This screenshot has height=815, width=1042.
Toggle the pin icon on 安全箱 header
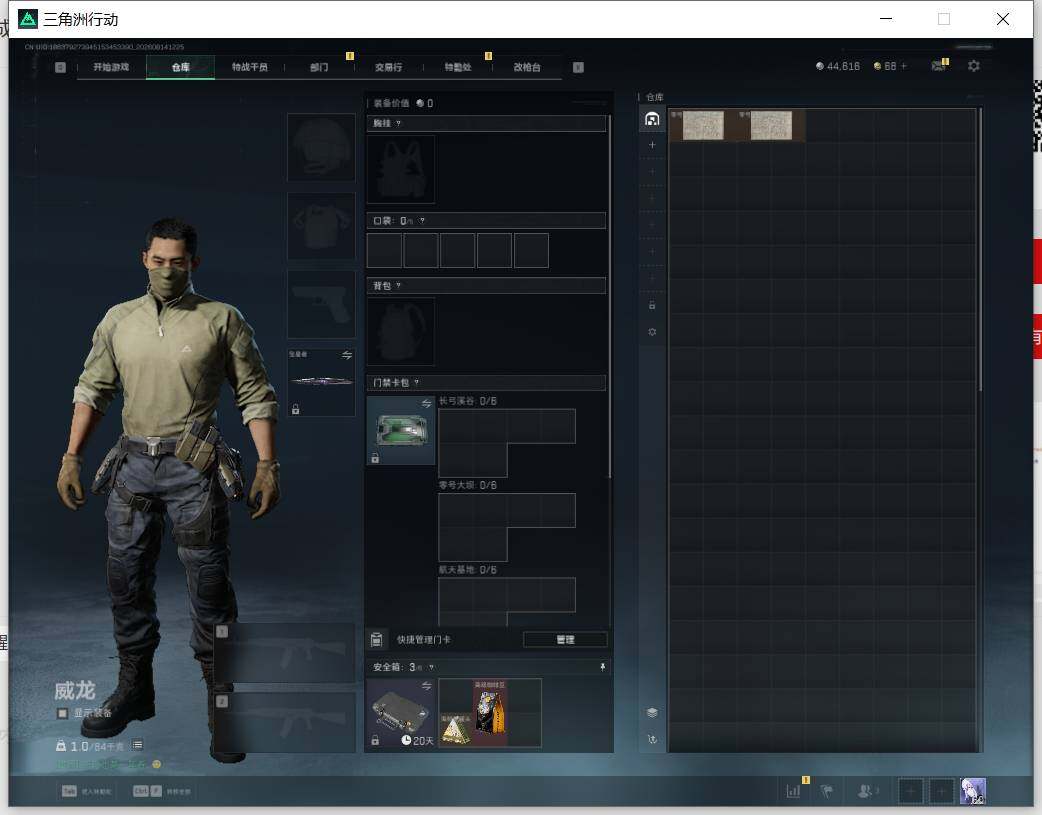[x=603, y=667]
